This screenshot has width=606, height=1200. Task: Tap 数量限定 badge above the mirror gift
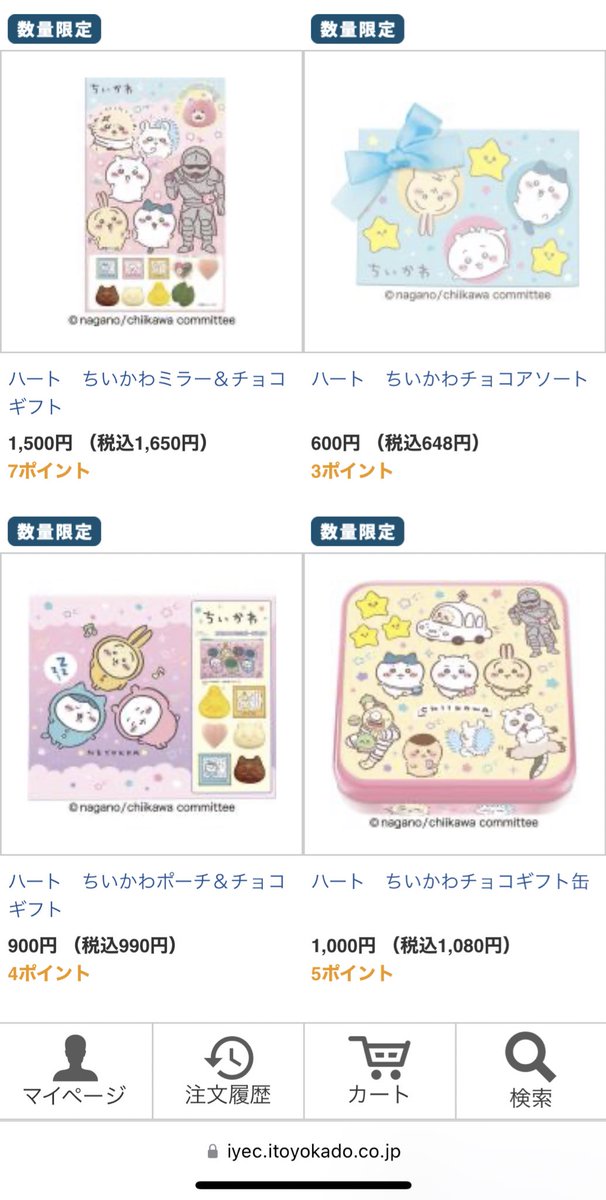click(56, 29)
